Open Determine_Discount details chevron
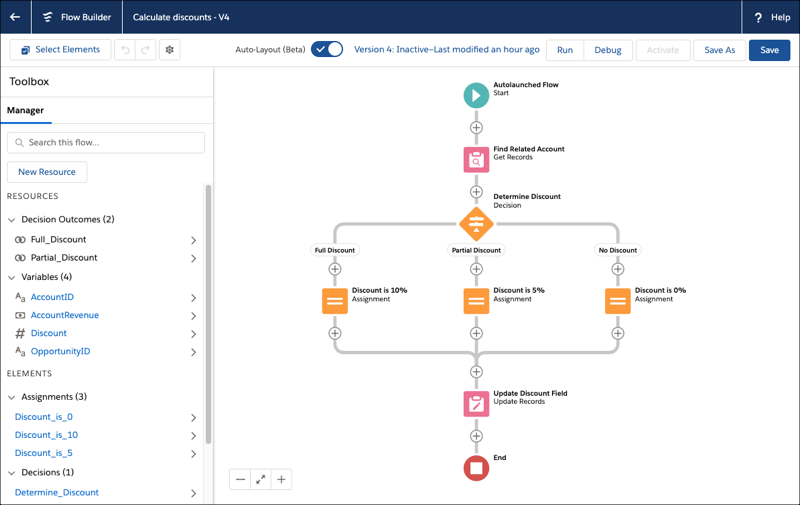 (x=193, y=493)
